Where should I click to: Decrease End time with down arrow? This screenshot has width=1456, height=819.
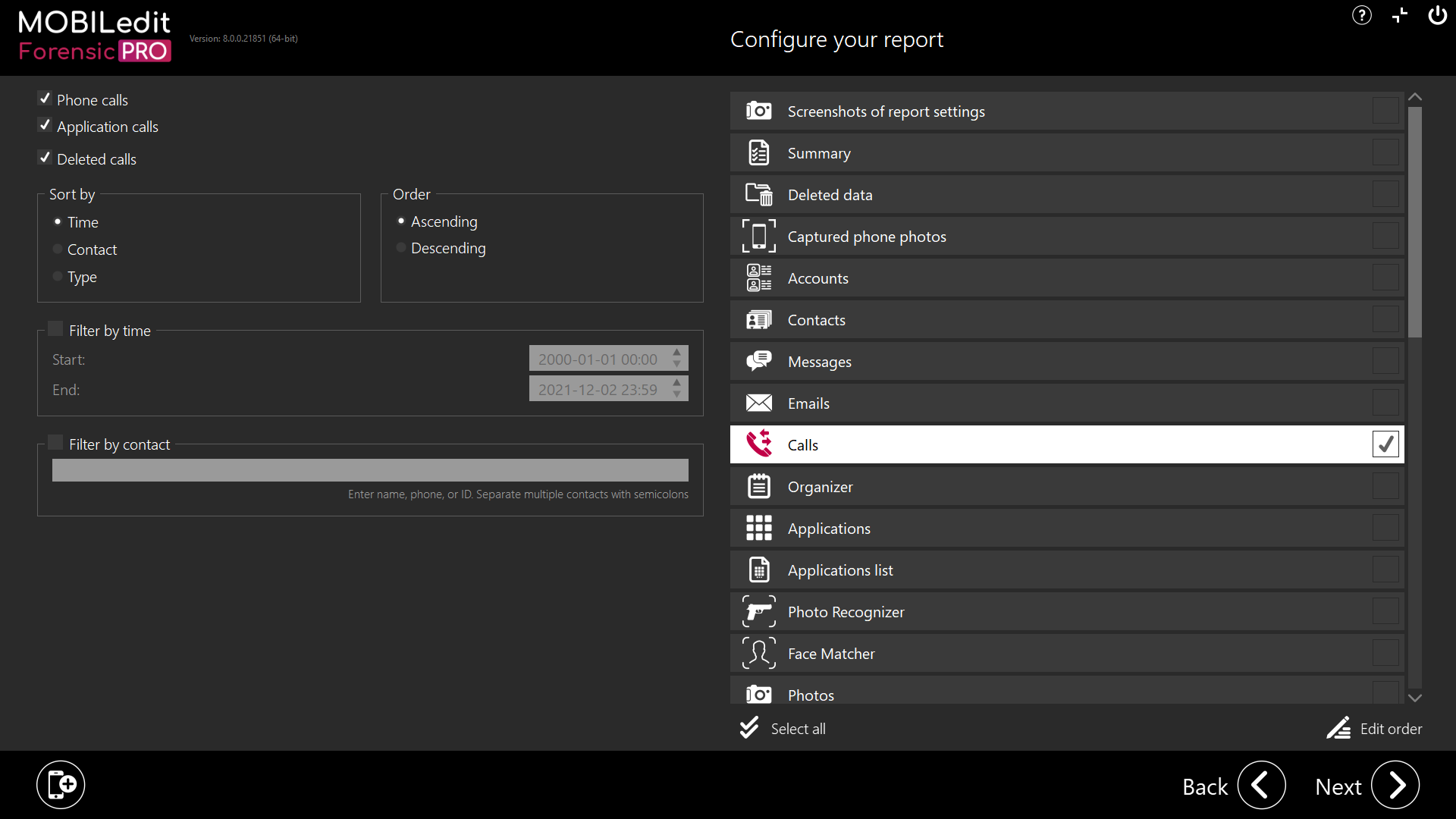click(677, 395)
